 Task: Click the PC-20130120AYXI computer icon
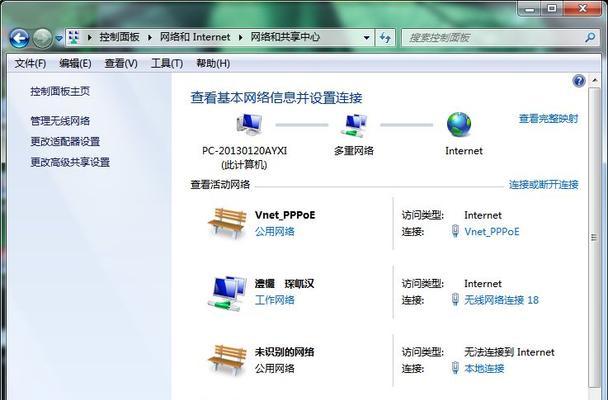[x=249, y=125]
